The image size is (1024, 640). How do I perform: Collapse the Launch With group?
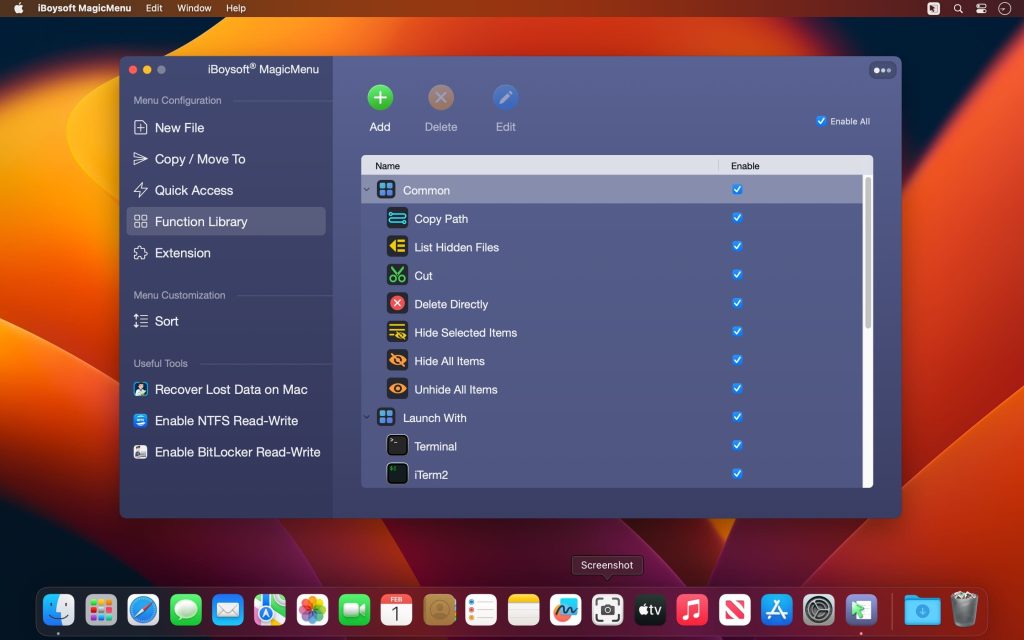[x=366, y=417]
